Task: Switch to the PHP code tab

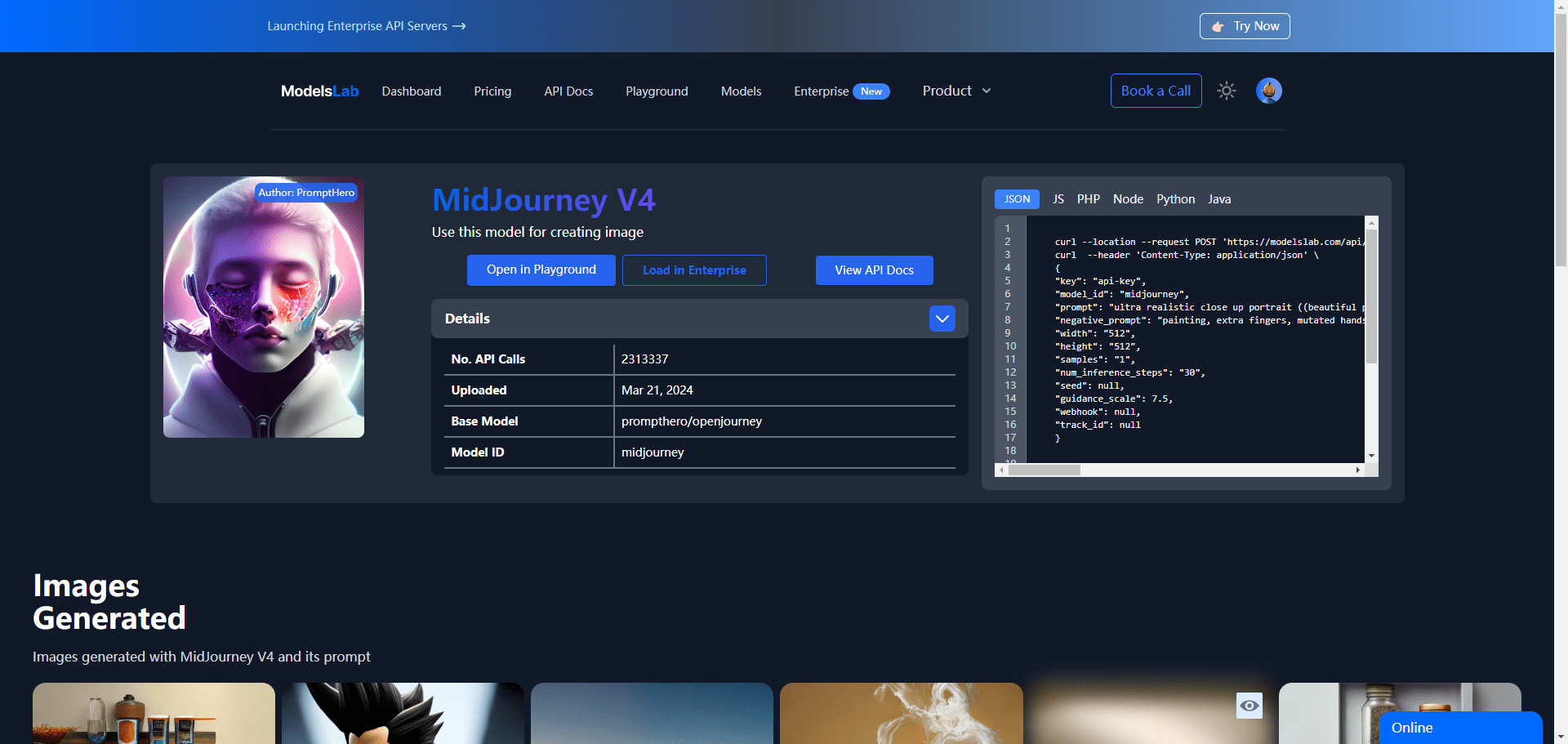Action: click(1089, 199)
